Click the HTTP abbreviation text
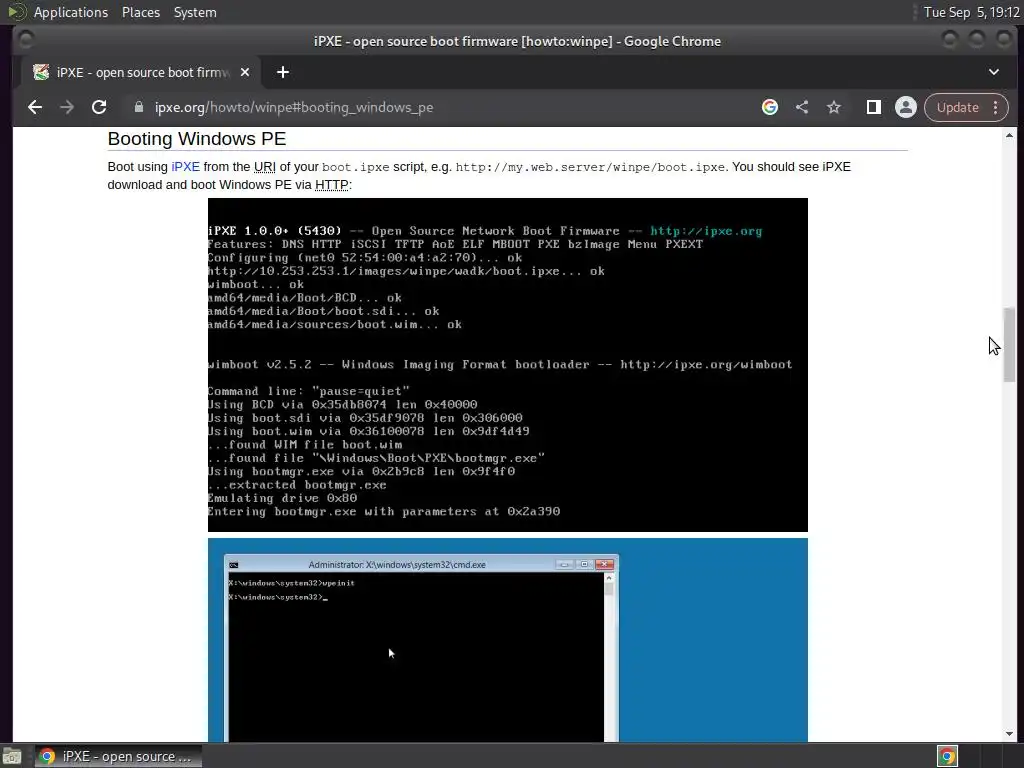The image size is (1024, 768). coord(332,185)
